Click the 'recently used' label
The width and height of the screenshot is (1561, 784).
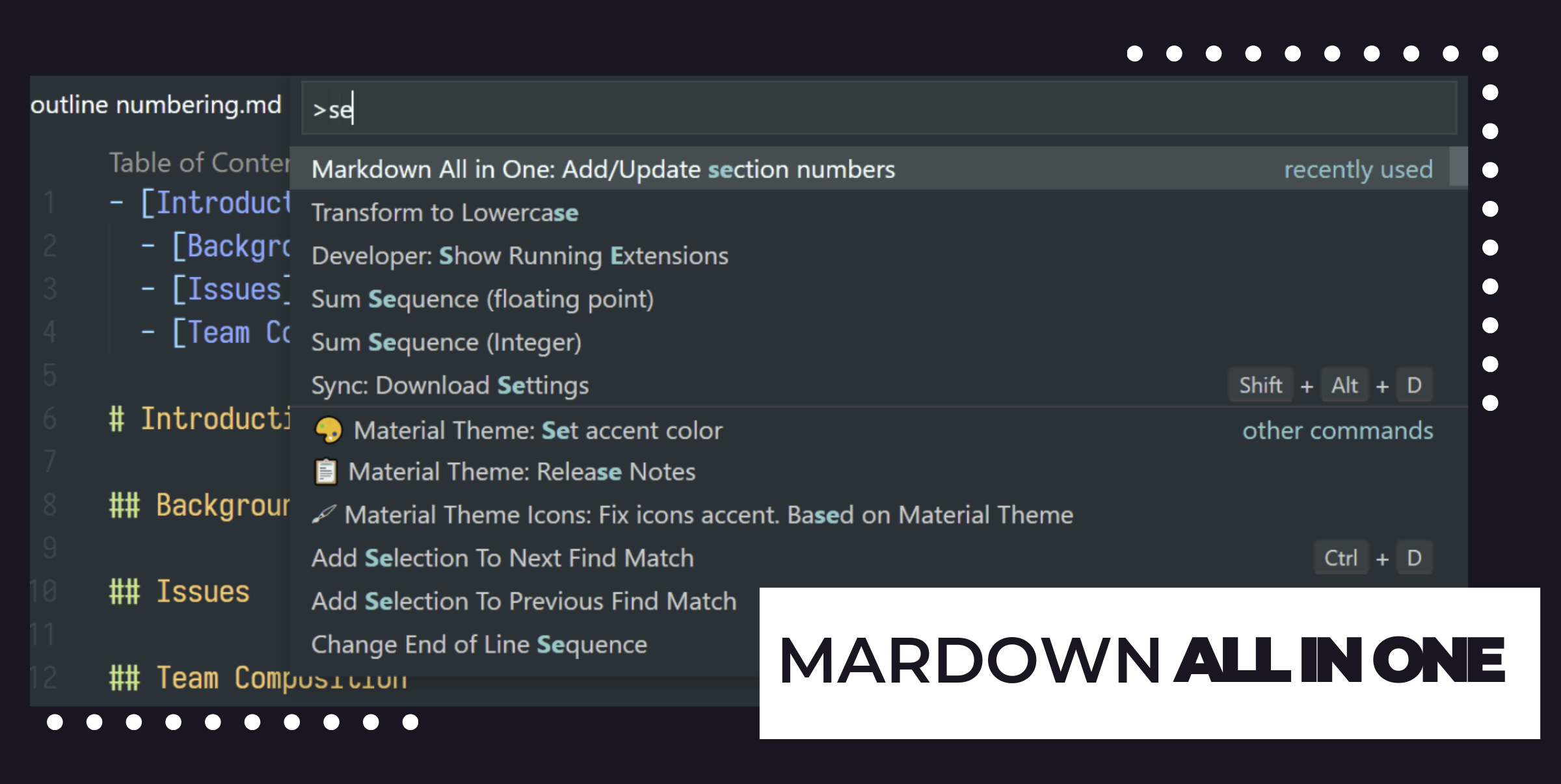point(1358,169)
